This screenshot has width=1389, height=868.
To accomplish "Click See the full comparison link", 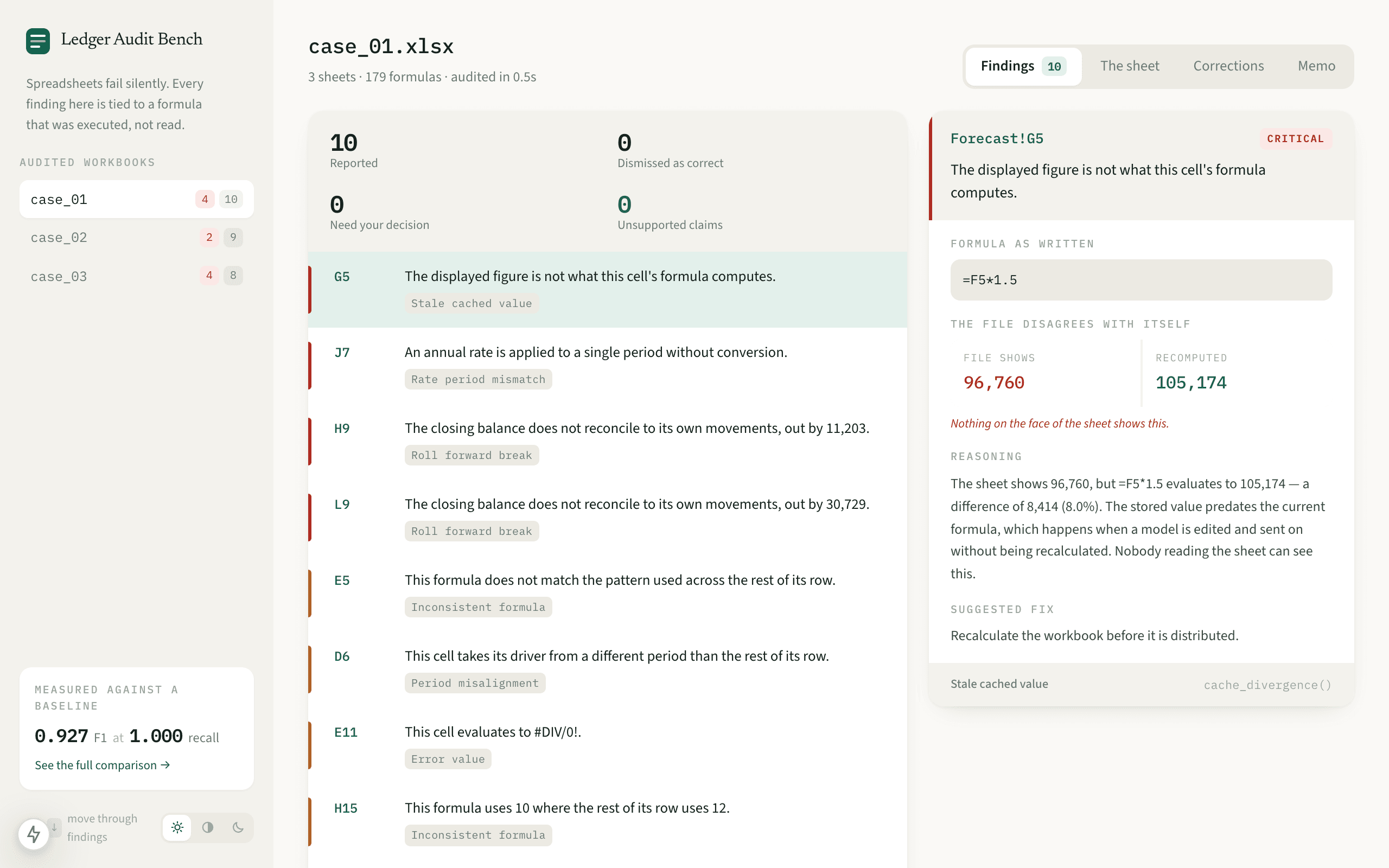I will (x=102, y=765).
